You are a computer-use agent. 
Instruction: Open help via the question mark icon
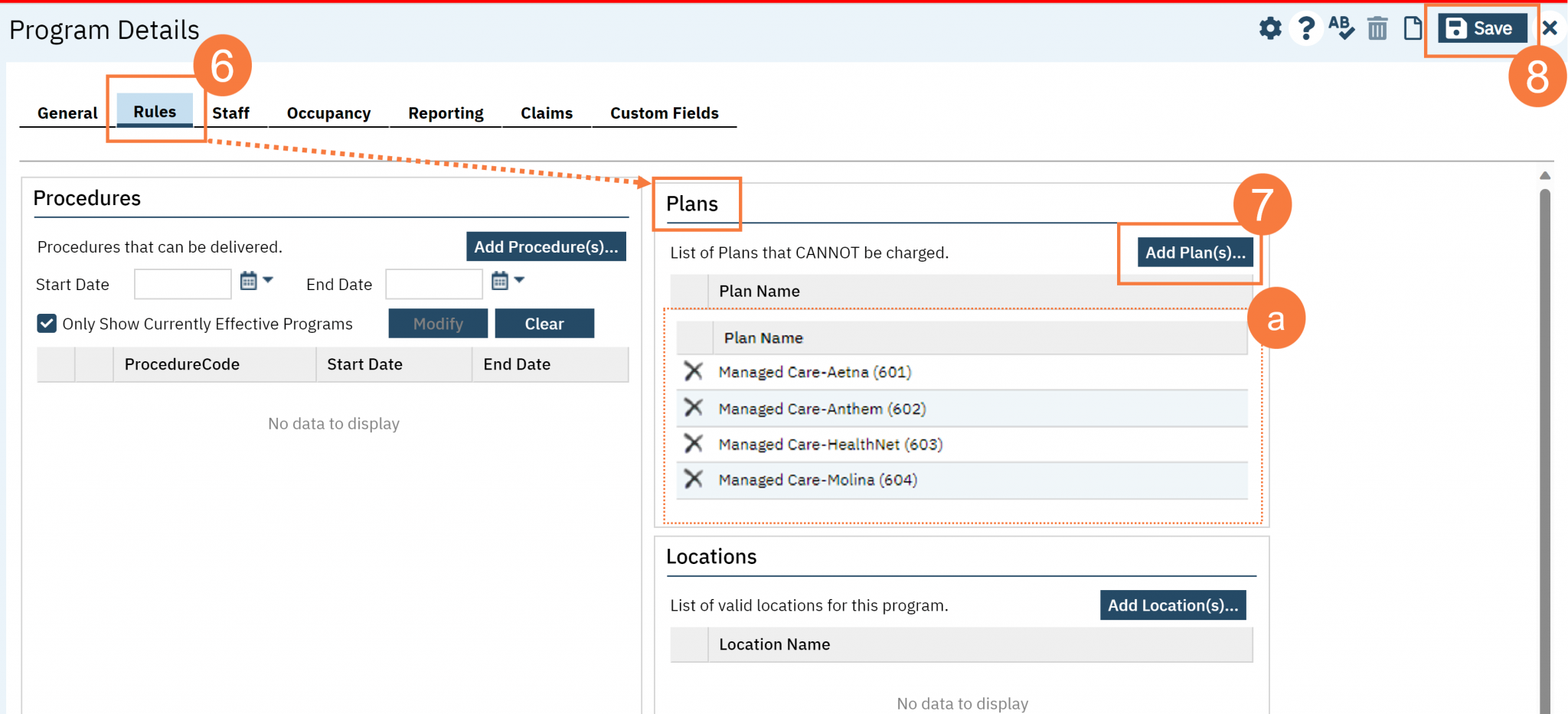point(1305,28)
